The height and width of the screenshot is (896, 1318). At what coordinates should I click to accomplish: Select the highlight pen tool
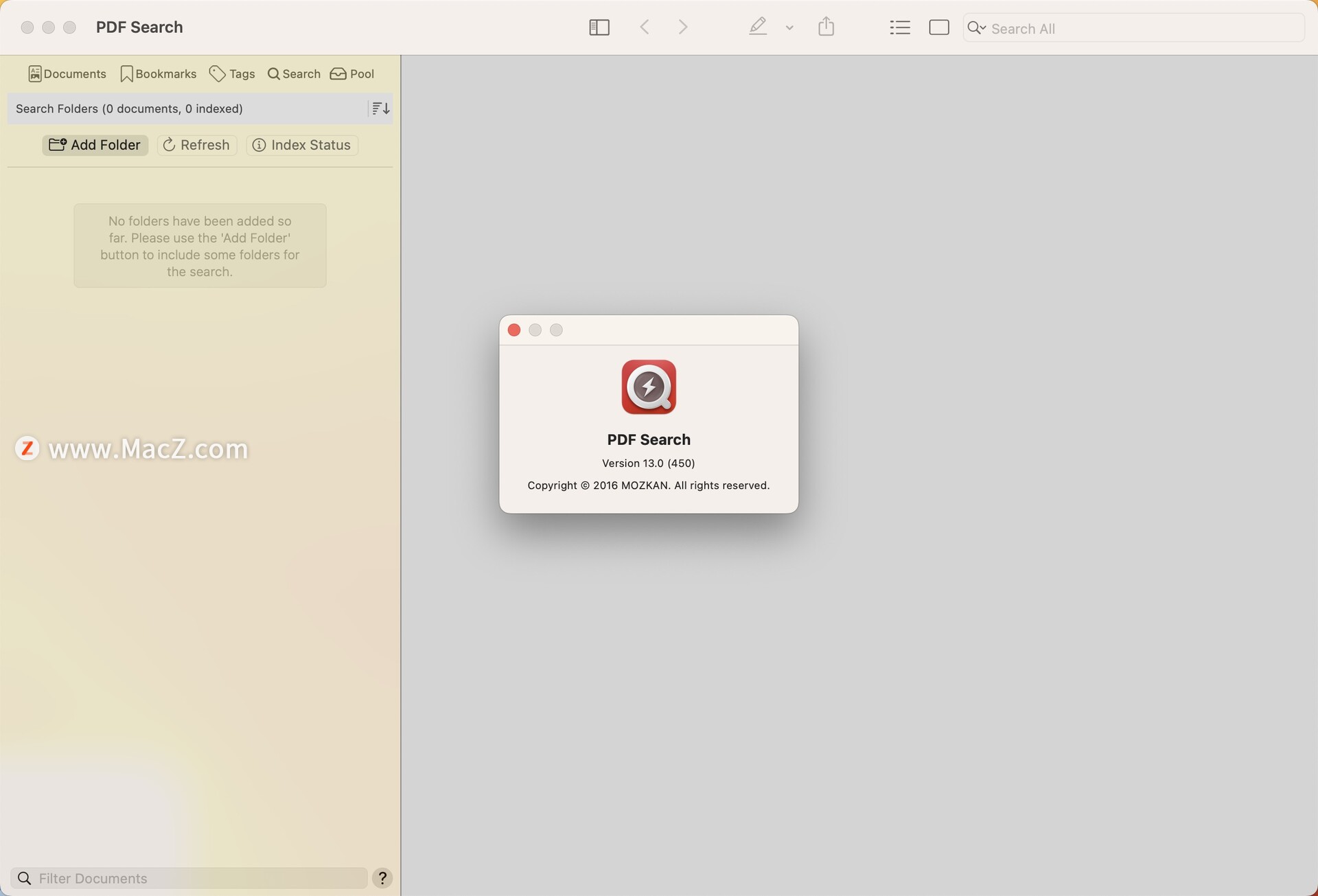point(757,27)
